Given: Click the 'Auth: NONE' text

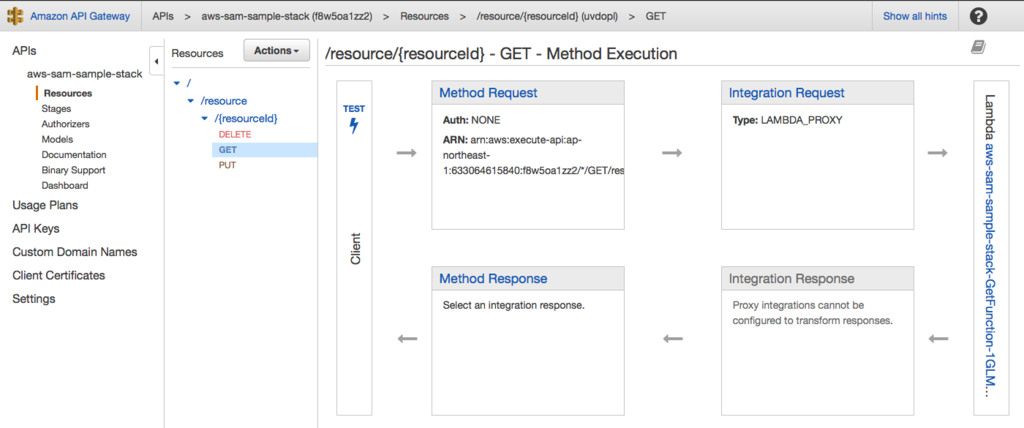Looking at the screenshot, I should [x=472, y=121].
